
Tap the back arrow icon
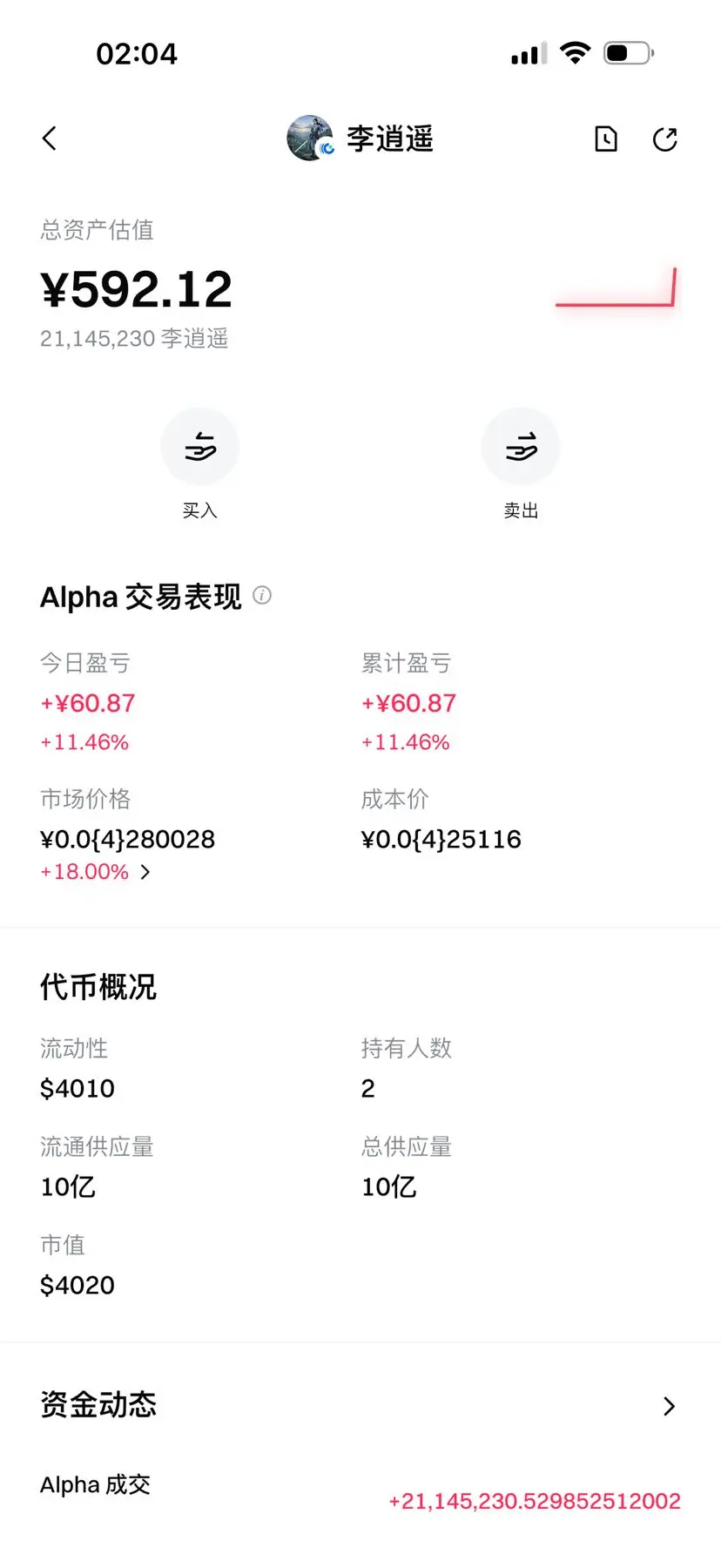click(50, 139)
